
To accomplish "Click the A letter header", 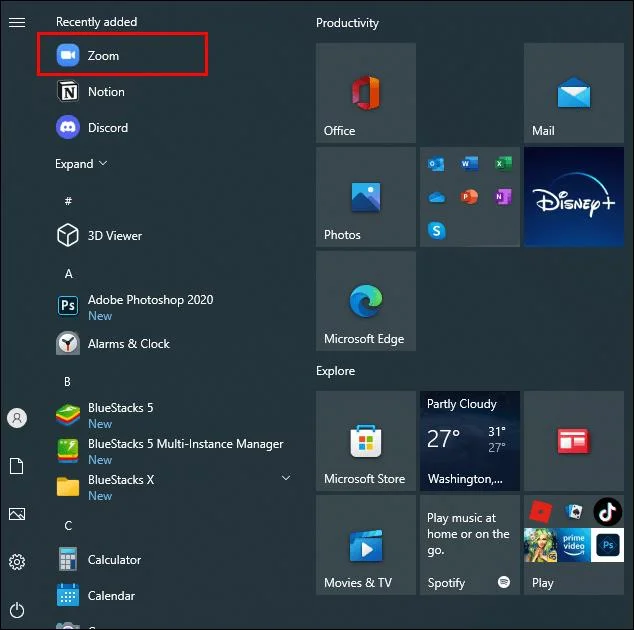I will click(69, 274).
